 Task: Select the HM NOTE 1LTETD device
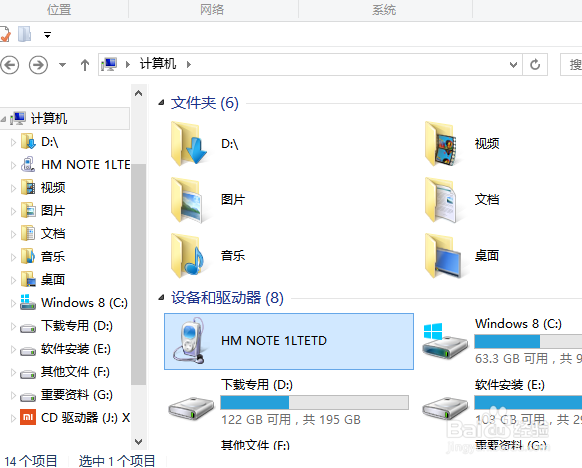(x=289, y=341)
